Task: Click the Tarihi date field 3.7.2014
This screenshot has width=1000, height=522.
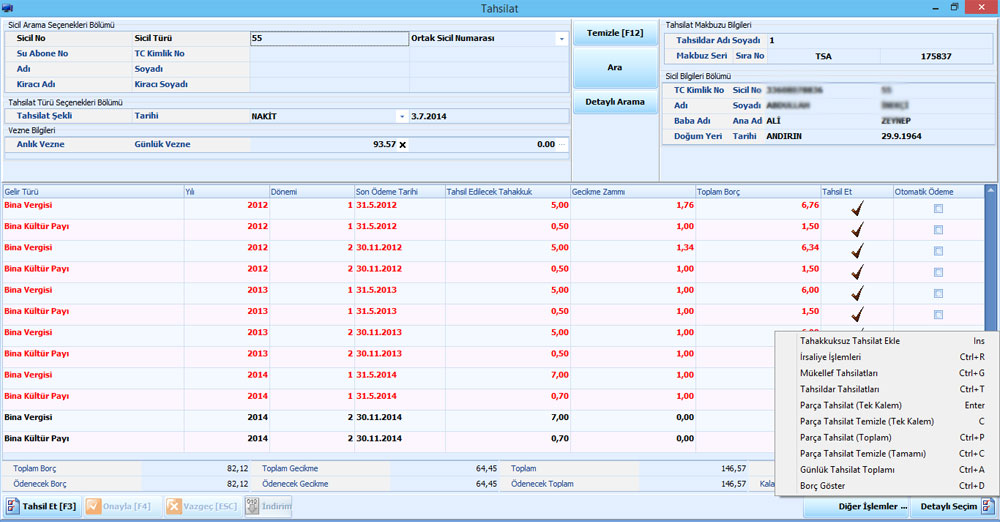Action: coord(489,116)
